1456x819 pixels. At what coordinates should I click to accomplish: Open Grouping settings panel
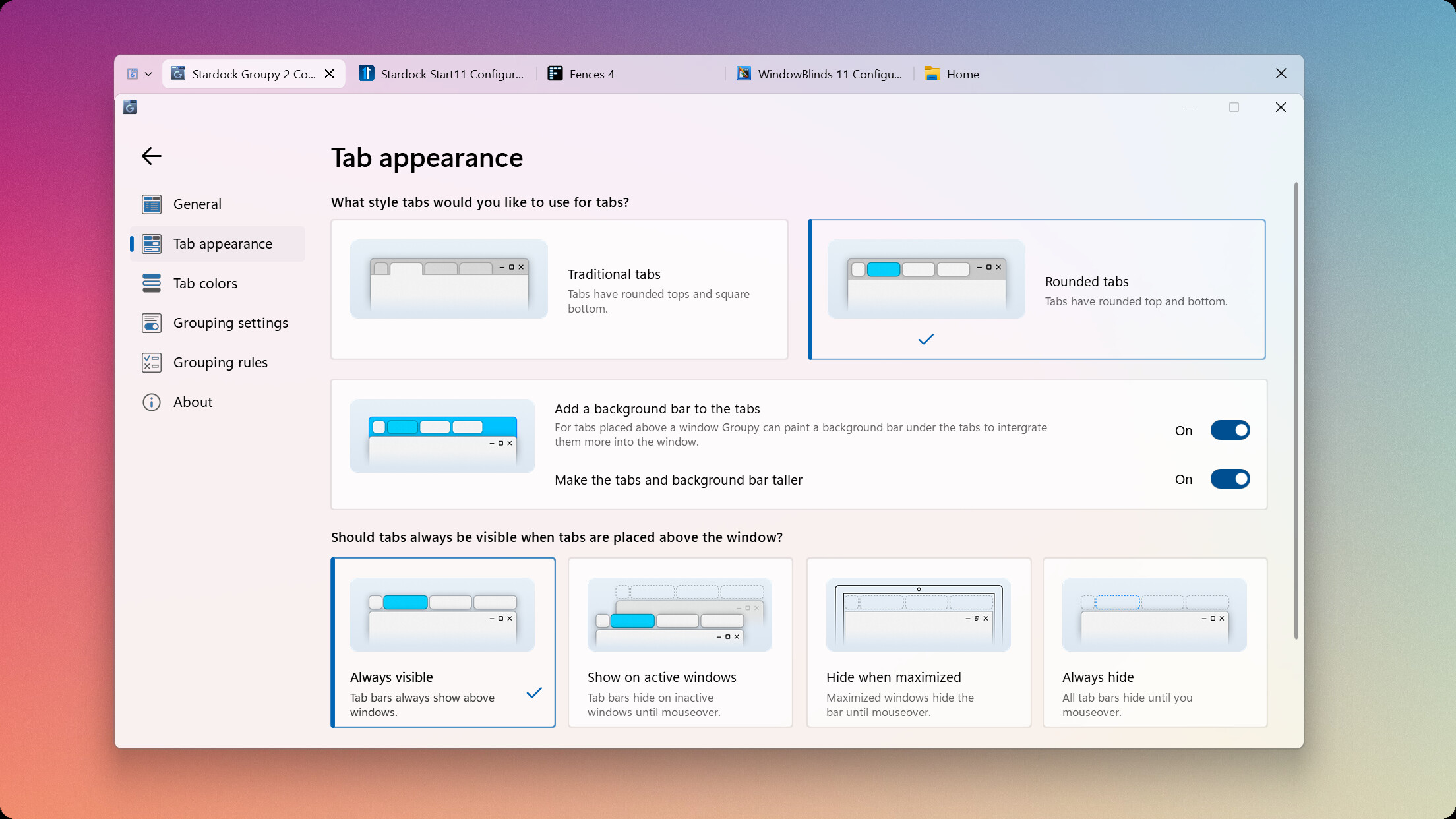(230, 322)
